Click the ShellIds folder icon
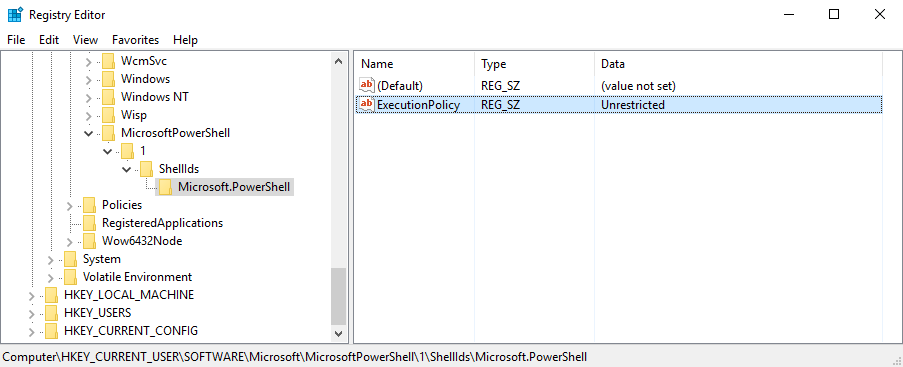The image size is (903, 367). click(x=146, y=168)
